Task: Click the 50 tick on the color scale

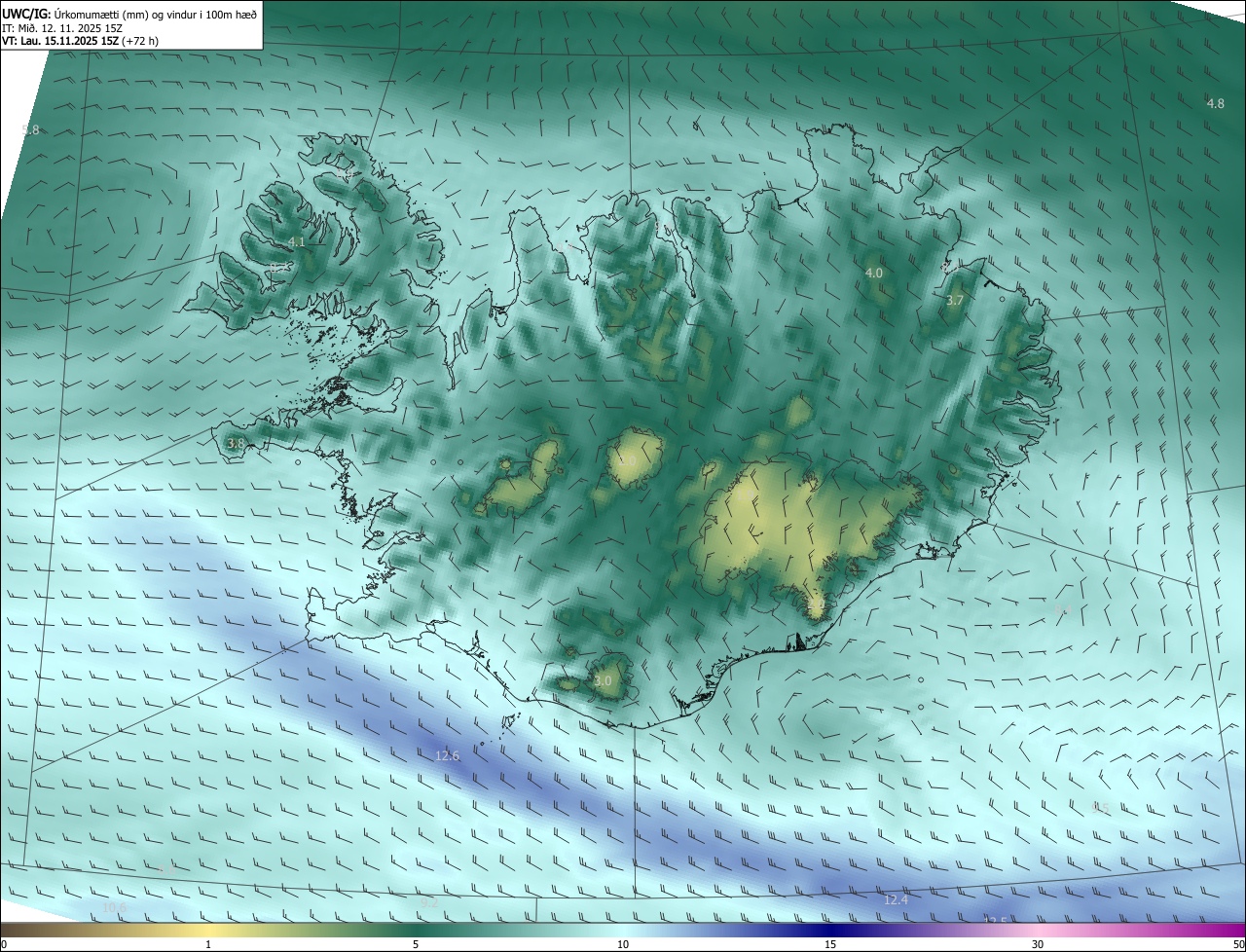Action: click(1238, 944)
